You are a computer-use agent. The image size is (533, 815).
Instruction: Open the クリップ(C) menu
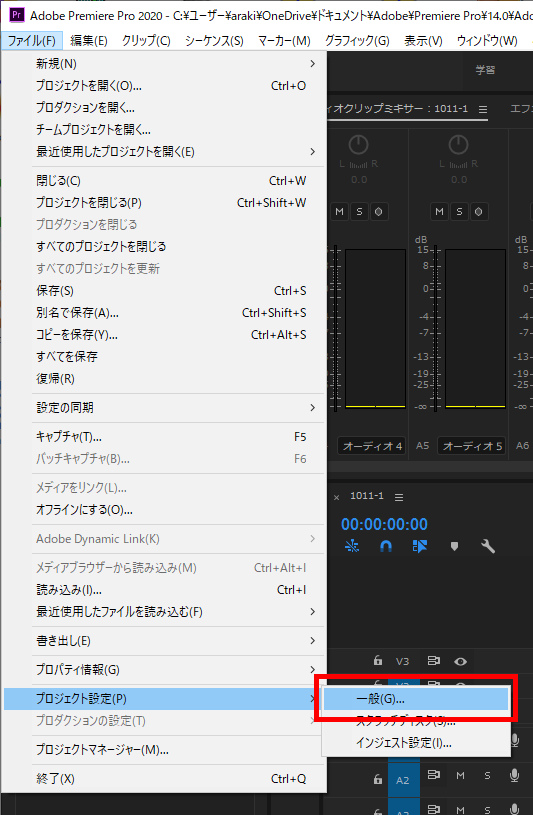[x=146, y=41]
